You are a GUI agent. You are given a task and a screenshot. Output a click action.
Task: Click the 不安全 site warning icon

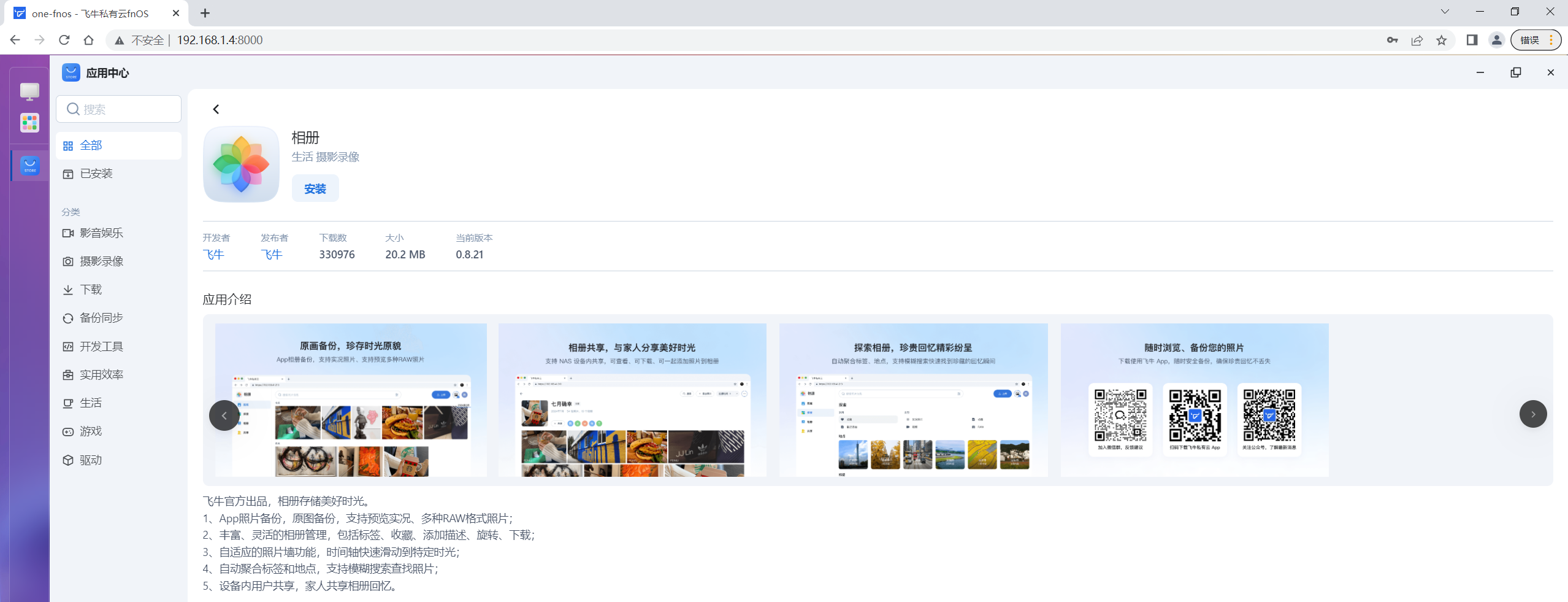point(120,40)
